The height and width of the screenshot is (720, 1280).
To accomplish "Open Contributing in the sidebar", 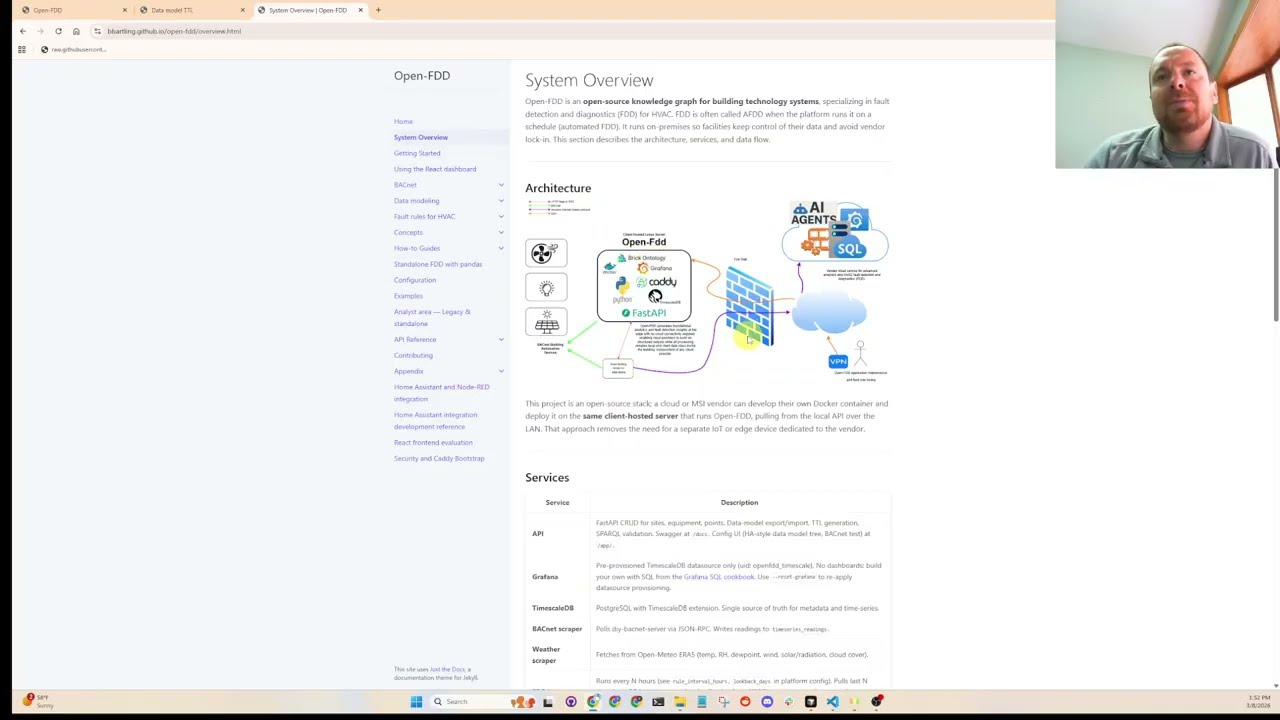I will tap(413, 355).
